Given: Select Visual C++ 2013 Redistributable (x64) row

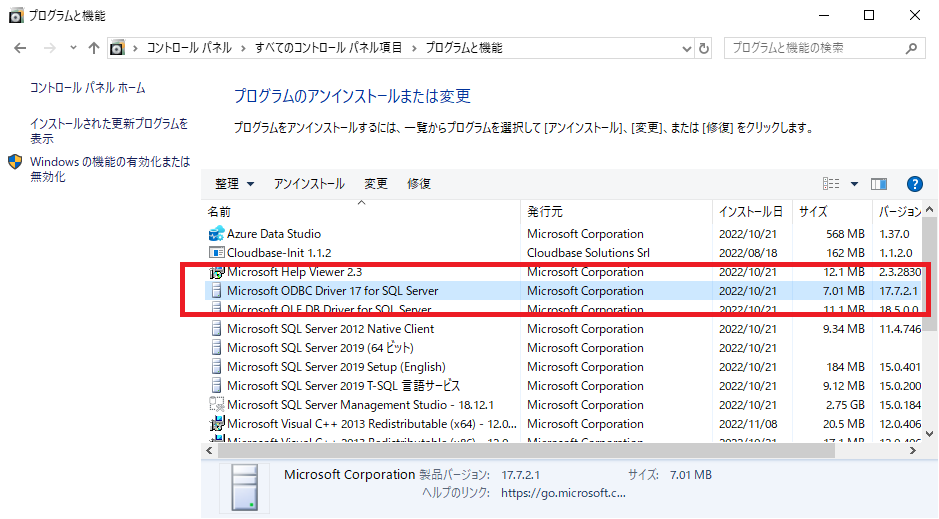Looking at the screenshot, I should [563, 424].
